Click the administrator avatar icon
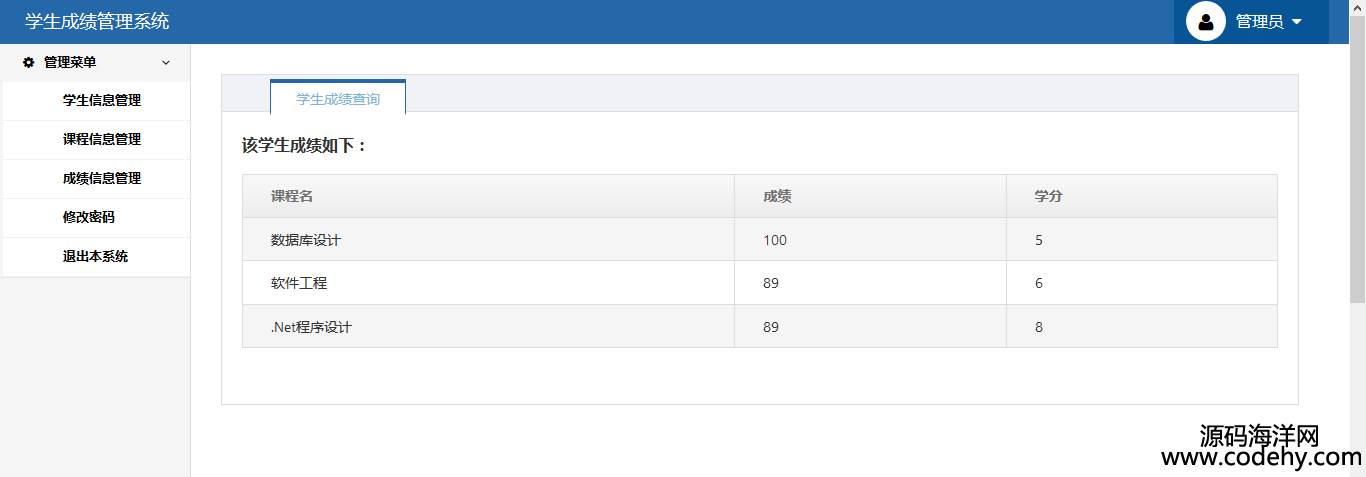This screenshot has height=477, width=1366. pos(1205,21)
